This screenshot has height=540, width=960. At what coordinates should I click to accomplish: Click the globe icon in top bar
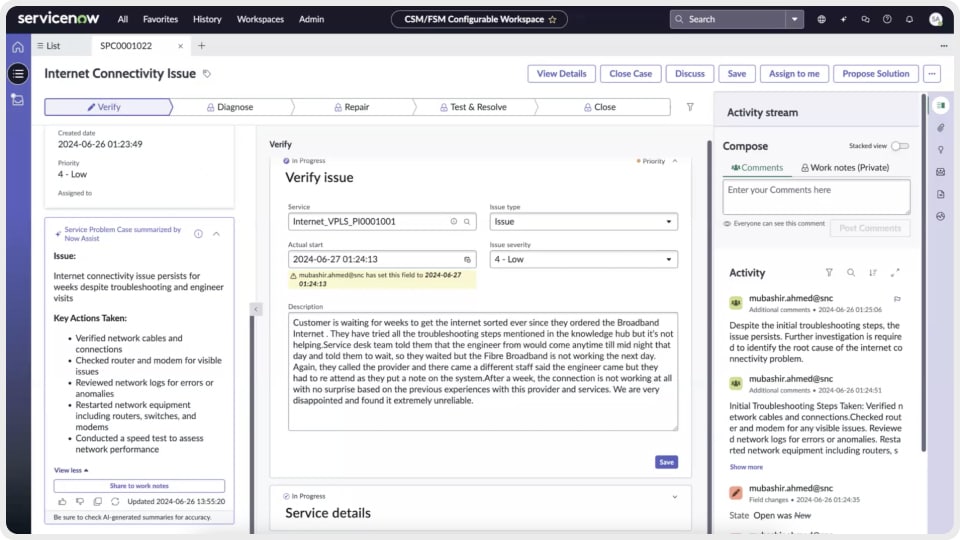pos(822,19)
